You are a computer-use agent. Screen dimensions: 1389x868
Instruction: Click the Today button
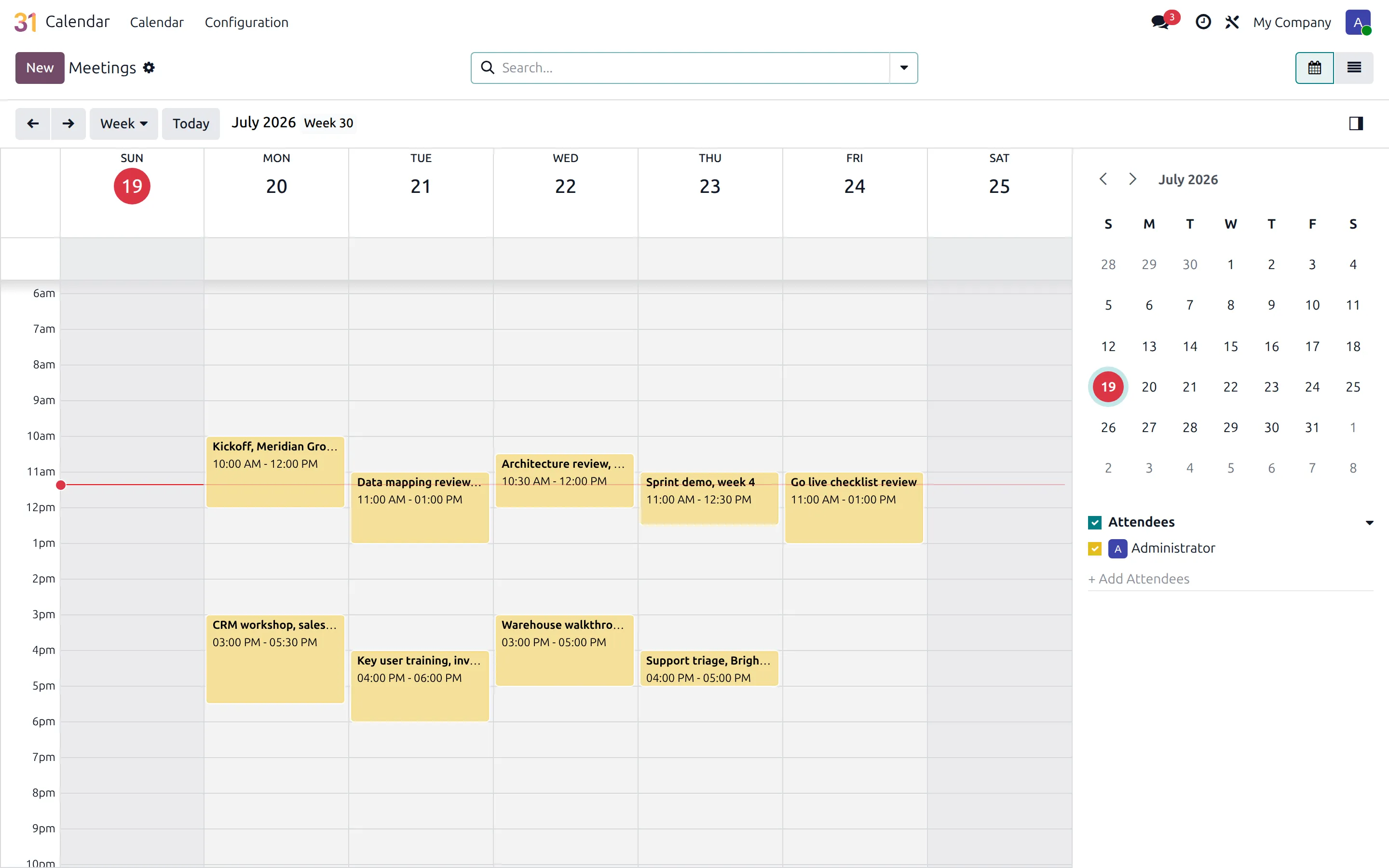pos(191,123)
